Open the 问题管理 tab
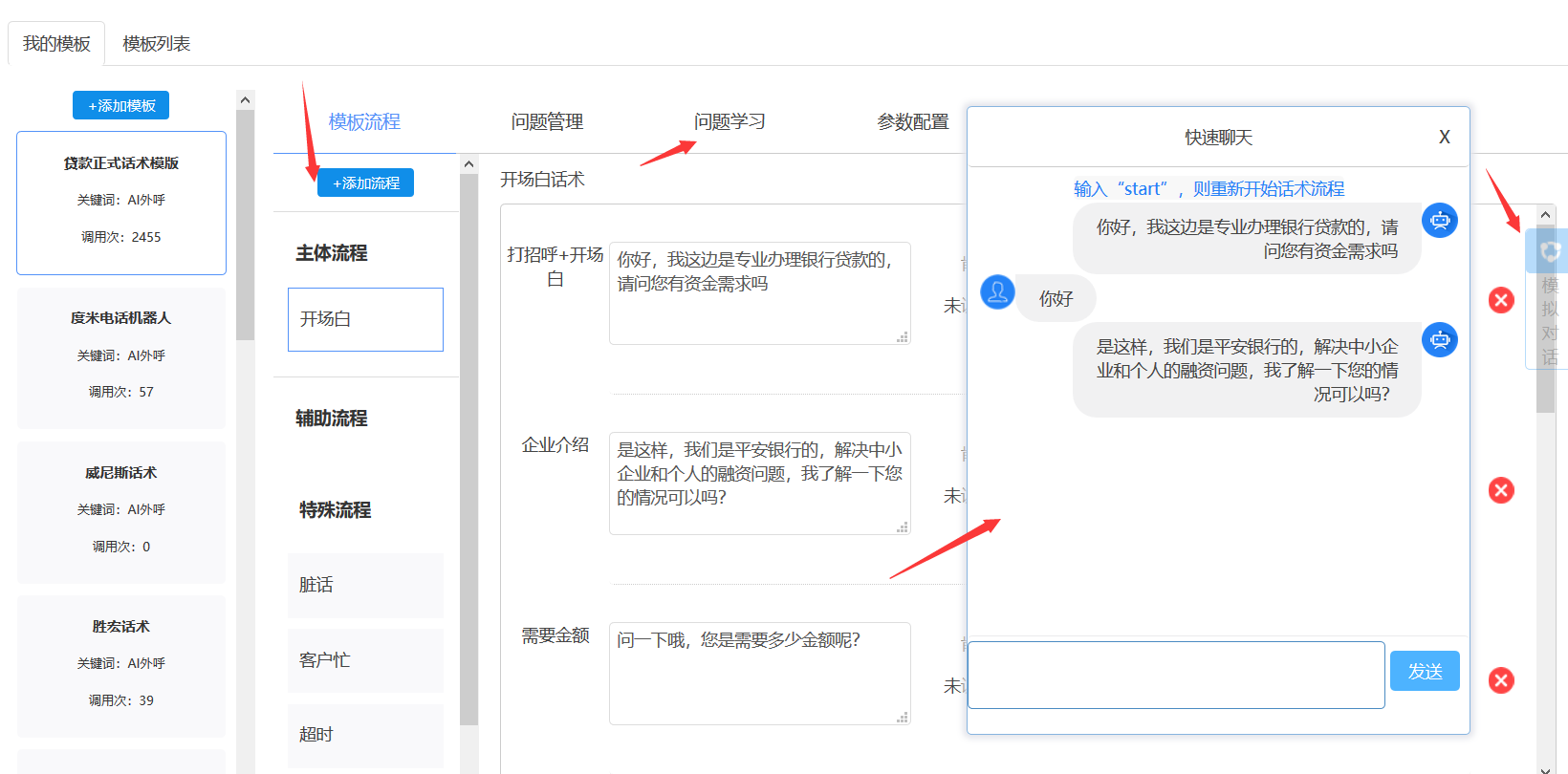 [547, 122]
